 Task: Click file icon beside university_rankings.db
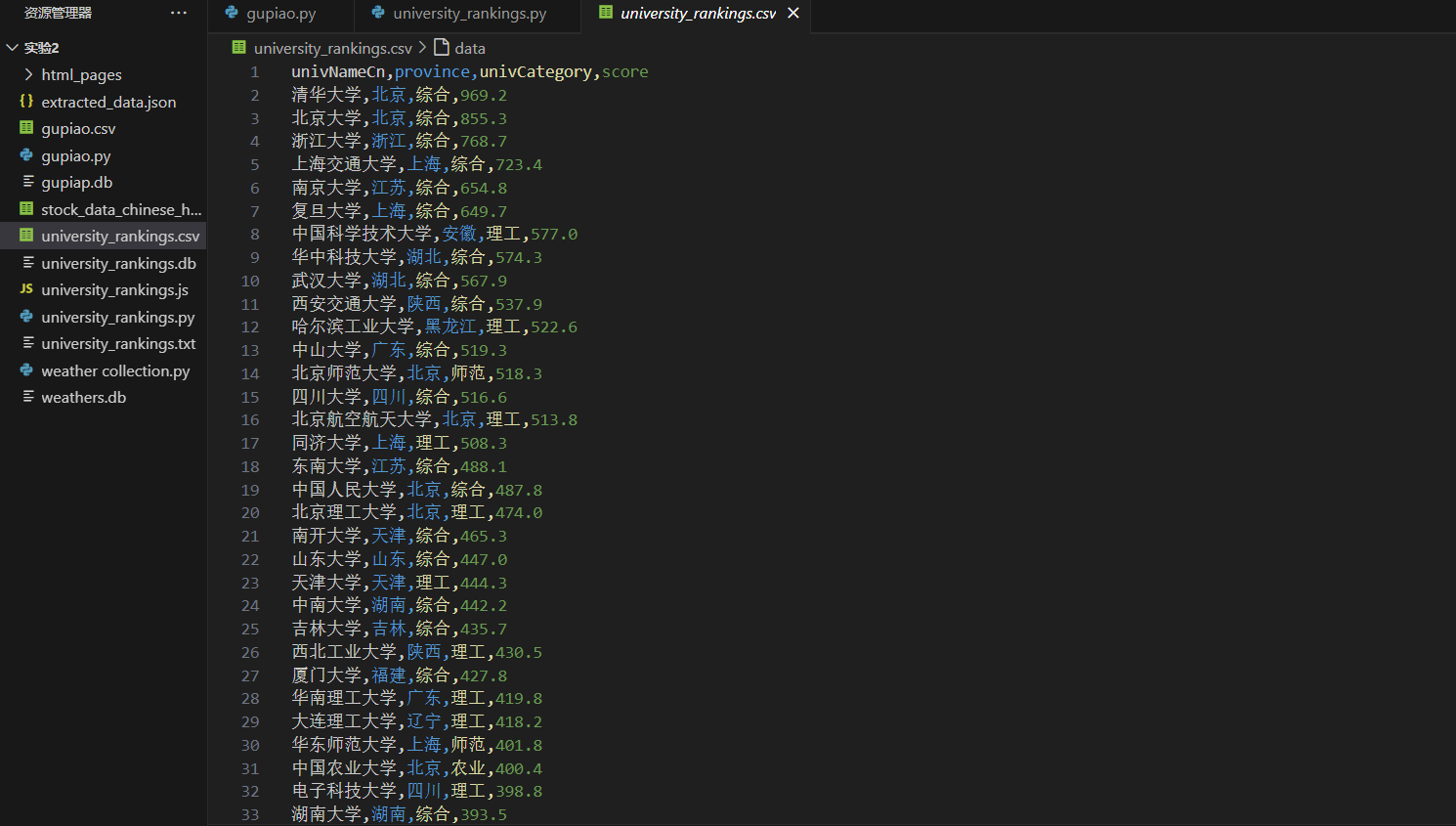[x=27, y=263]
